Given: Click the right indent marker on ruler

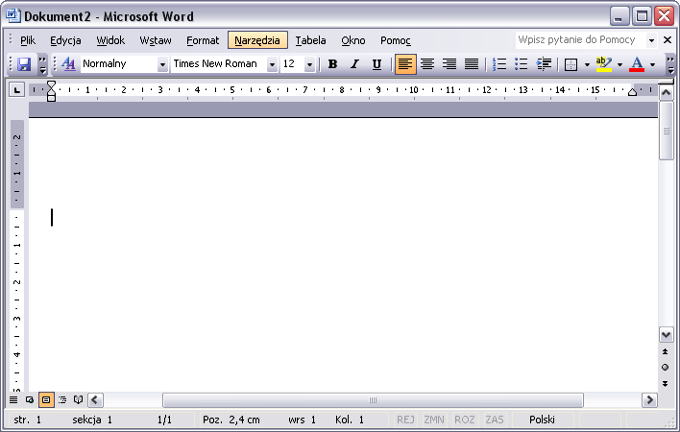Looking at the screenshot, I should click(x=632, y=91).
